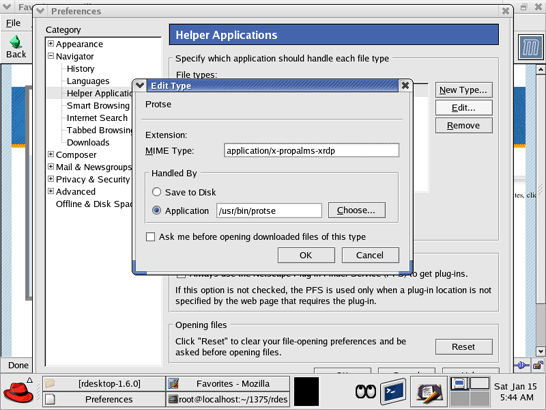This screenshot has width=546, height=410.
Task: Open the text editor panel launcher
Action: [429, 392]
